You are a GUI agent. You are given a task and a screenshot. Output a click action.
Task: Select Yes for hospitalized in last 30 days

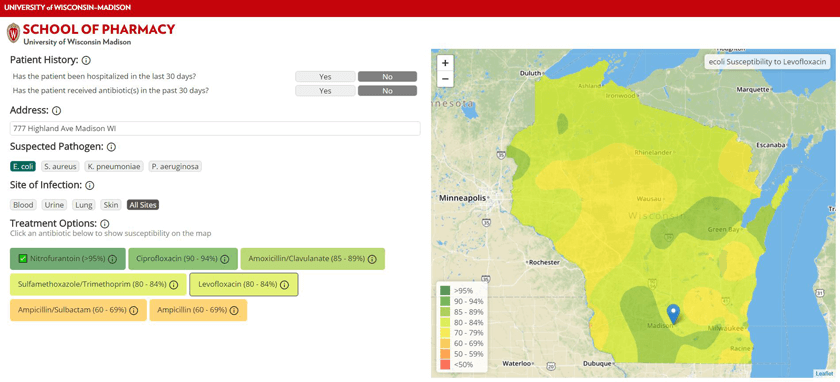[x=325, y=77]
